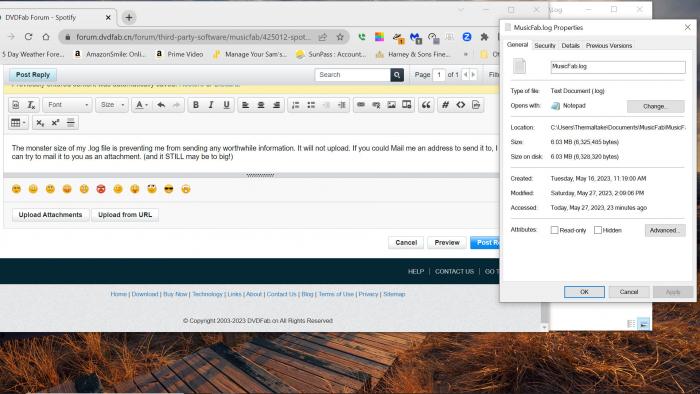Screen dimensions: 700x394
Task: Cancel the forum reply
Action: pyautogui.click(x=406, y=242)
